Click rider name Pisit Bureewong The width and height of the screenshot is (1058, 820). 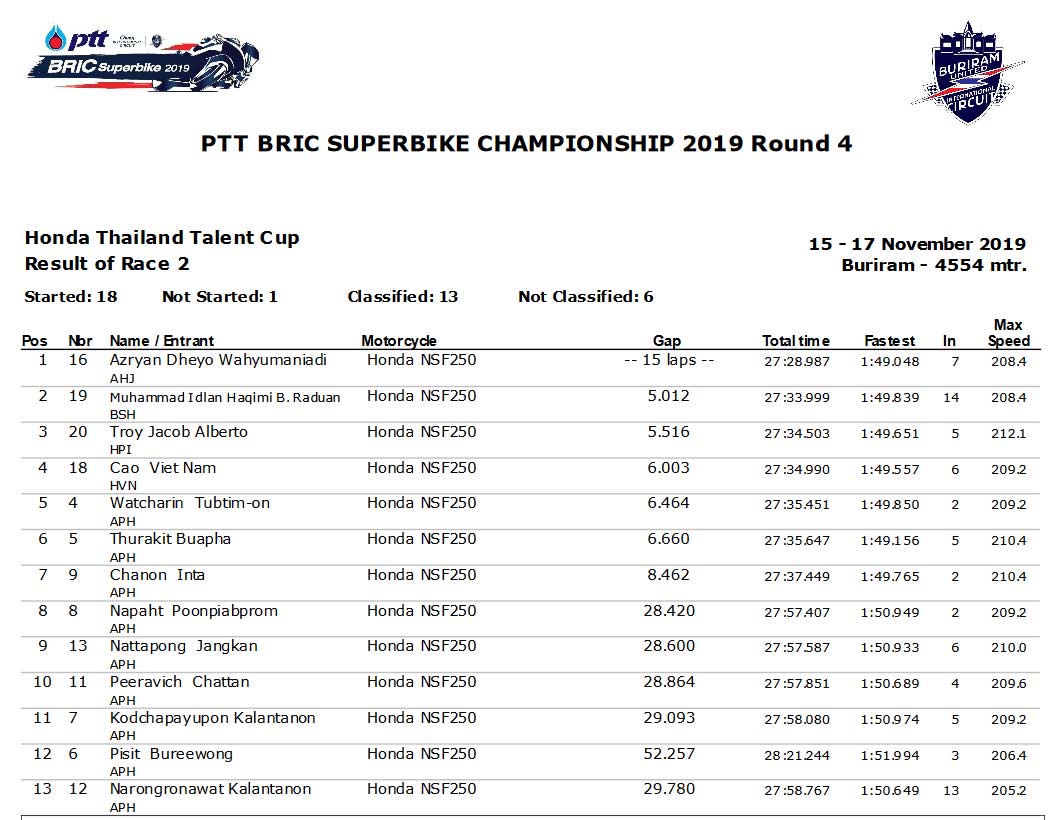(x=171, y=754)
